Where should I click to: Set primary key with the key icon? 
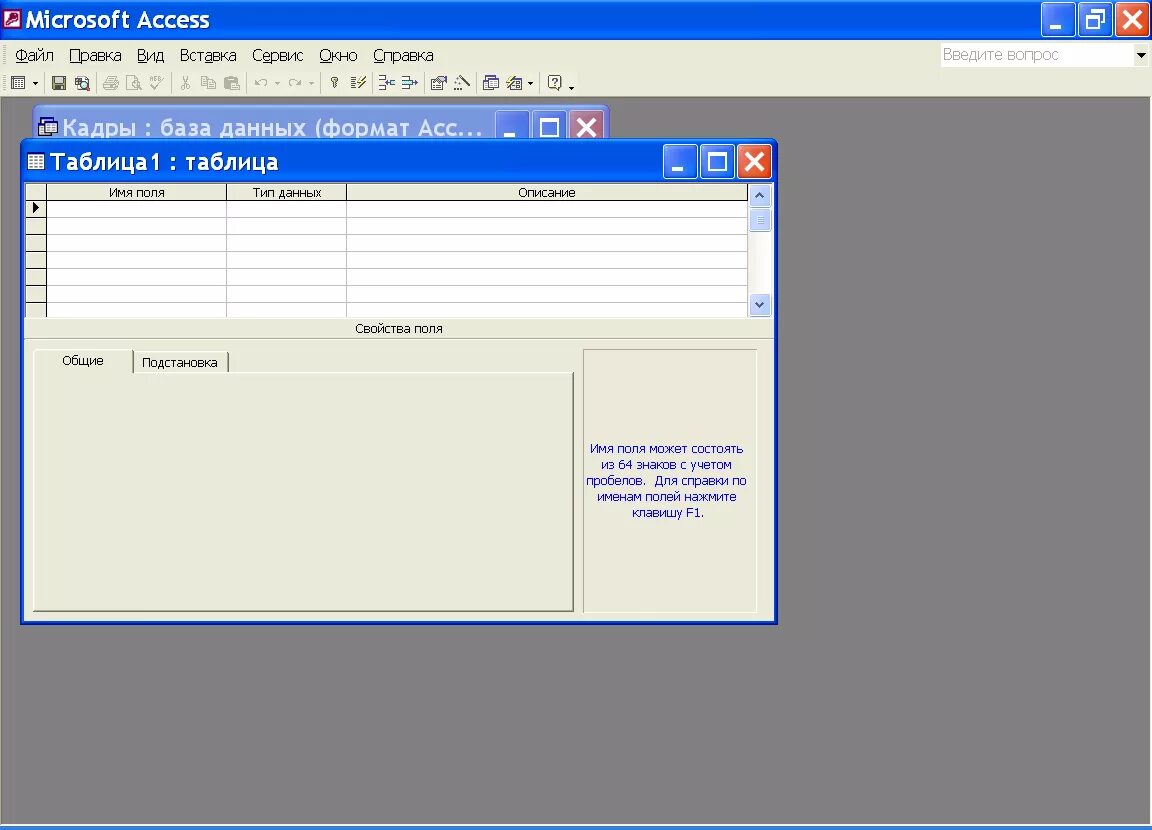click(x=334, y=83)
